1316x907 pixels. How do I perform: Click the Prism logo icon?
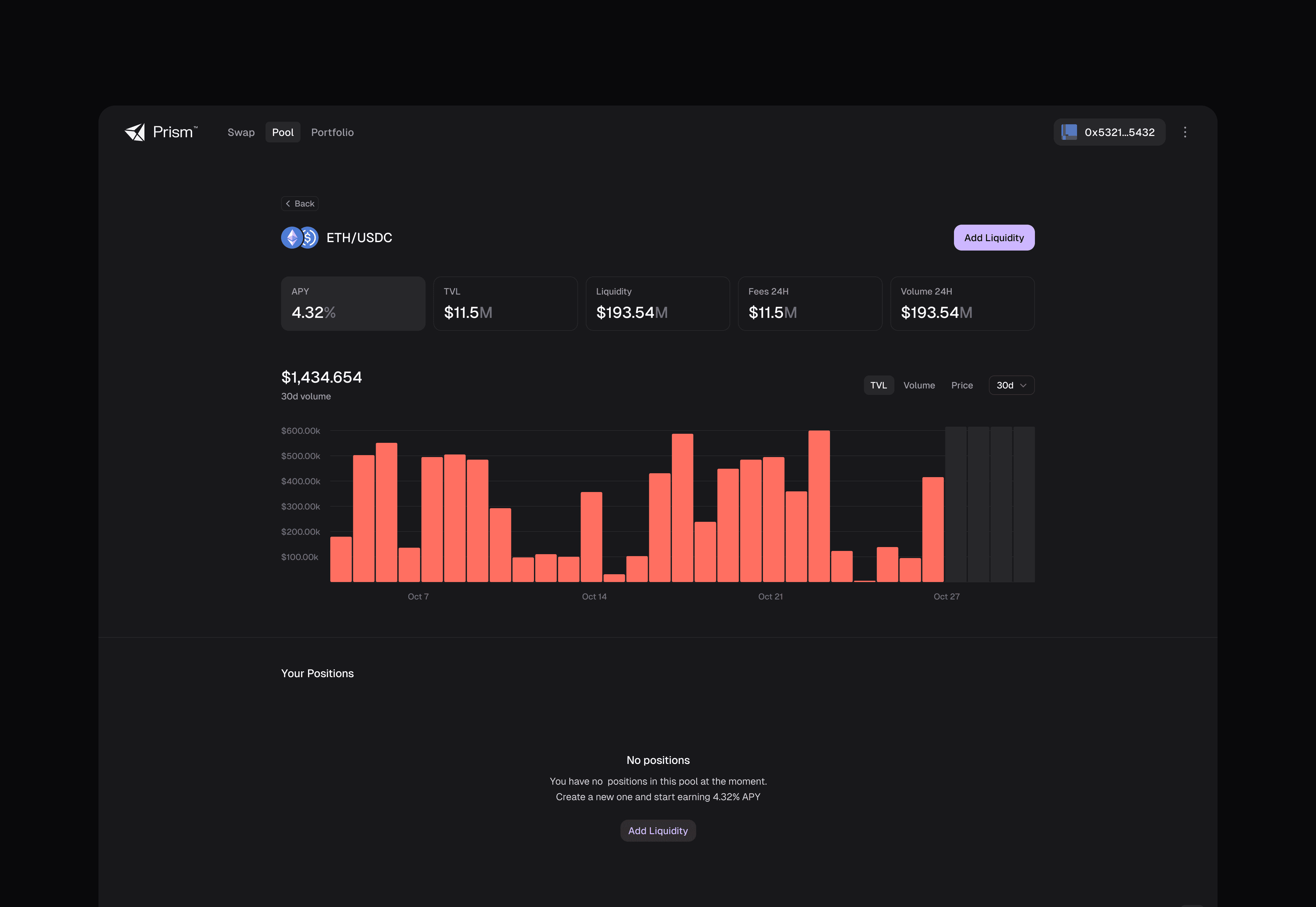tap(135, 132)
